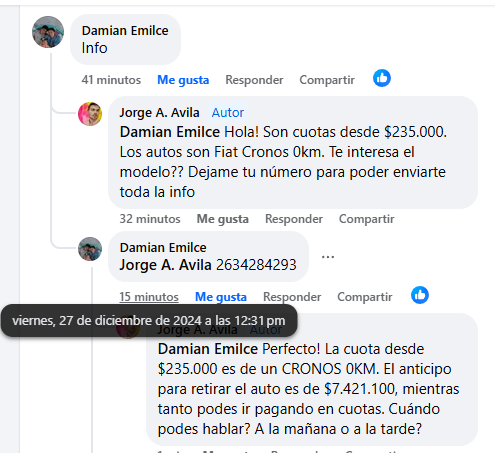Toggle Me gusta on the 15-minute phone number comment

click(x=221, y=297)
